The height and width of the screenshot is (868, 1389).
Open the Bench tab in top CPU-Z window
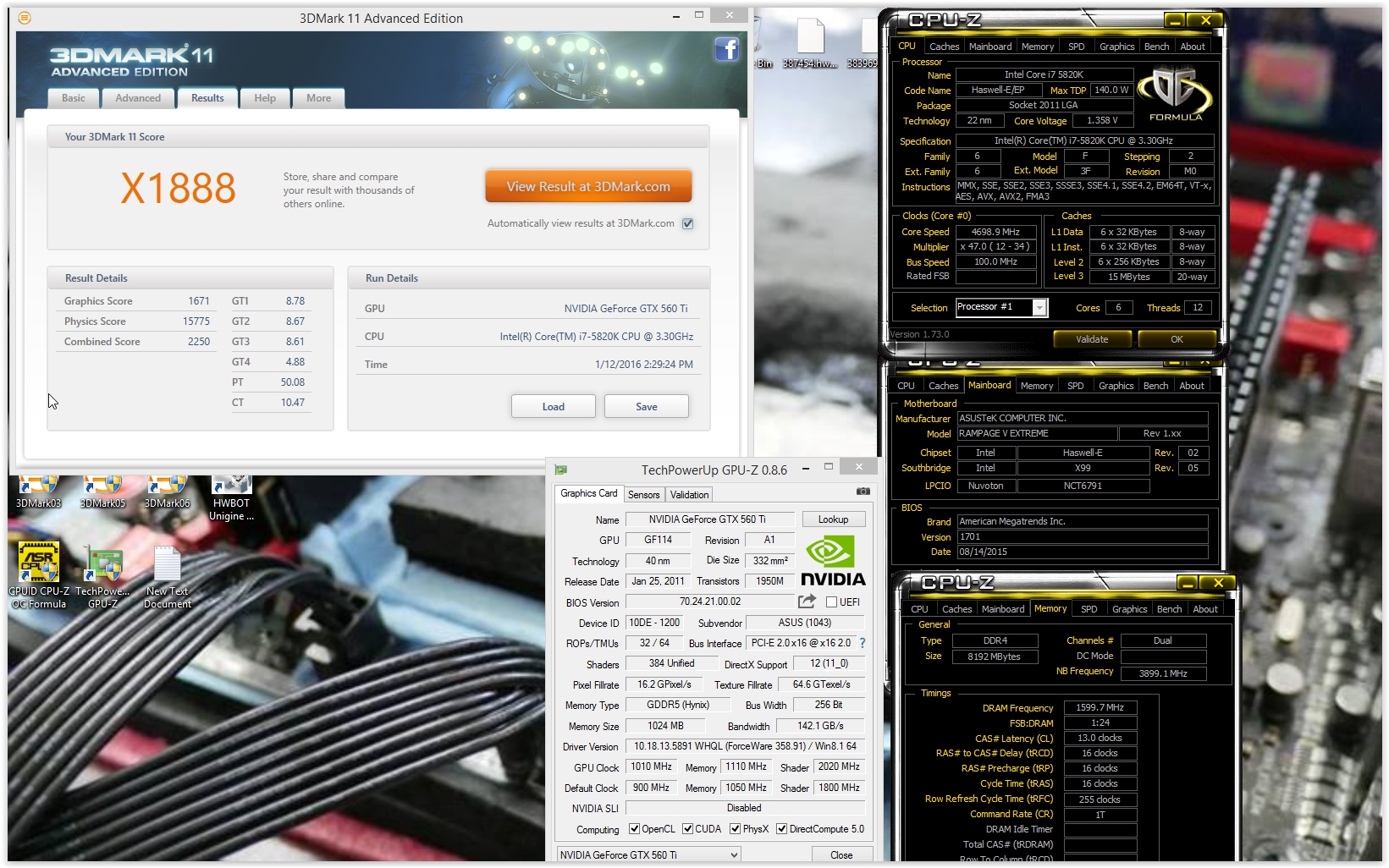point(1157,47)
